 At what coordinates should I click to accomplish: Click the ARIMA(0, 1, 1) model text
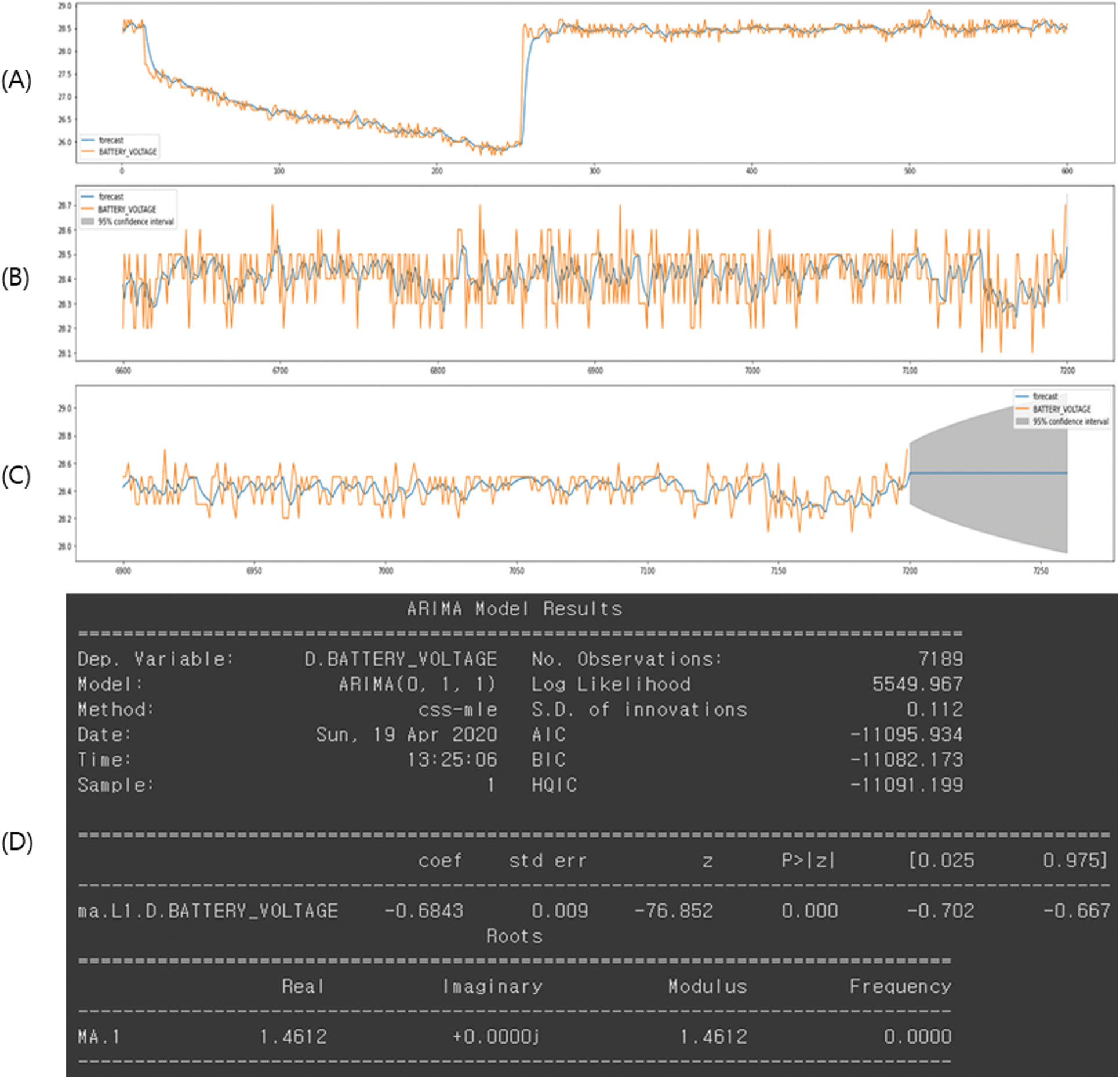point(417,684)
